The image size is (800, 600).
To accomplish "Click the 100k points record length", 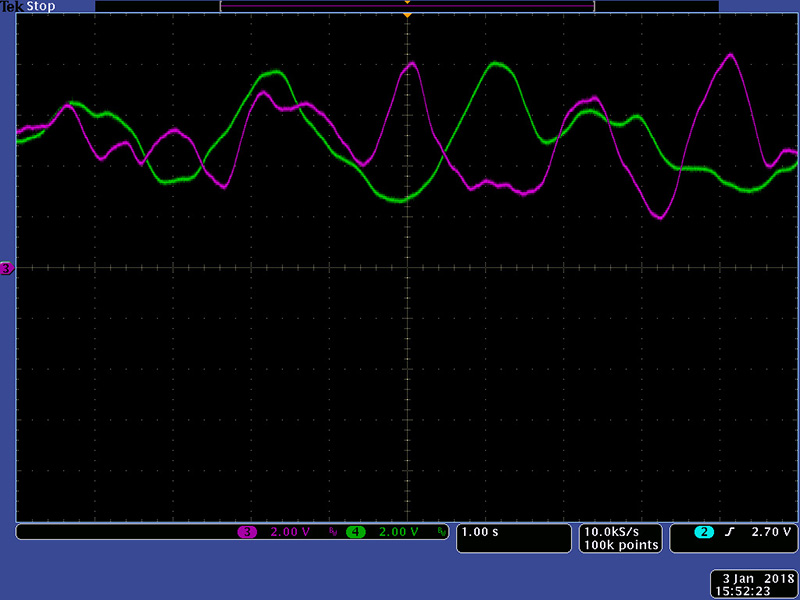I will point(621,545).
